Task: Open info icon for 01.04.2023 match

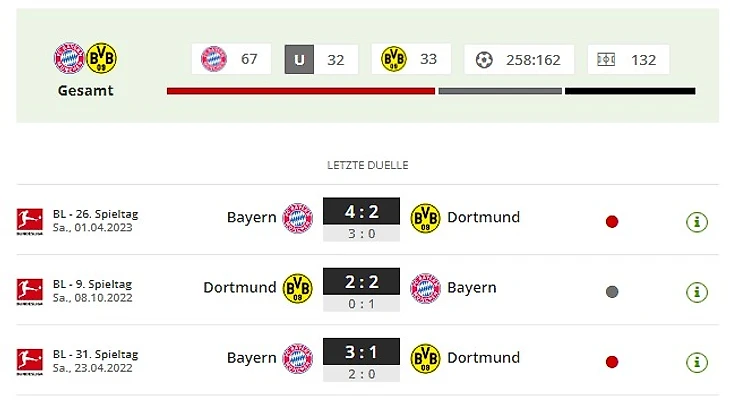Action: pyautogui.click(x=696, y=222)
